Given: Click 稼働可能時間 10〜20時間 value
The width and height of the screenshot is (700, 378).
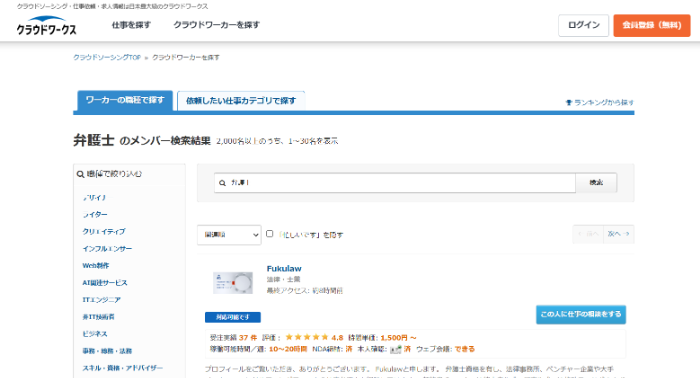Looking at the screenshot, I should [x=288, y=349].
